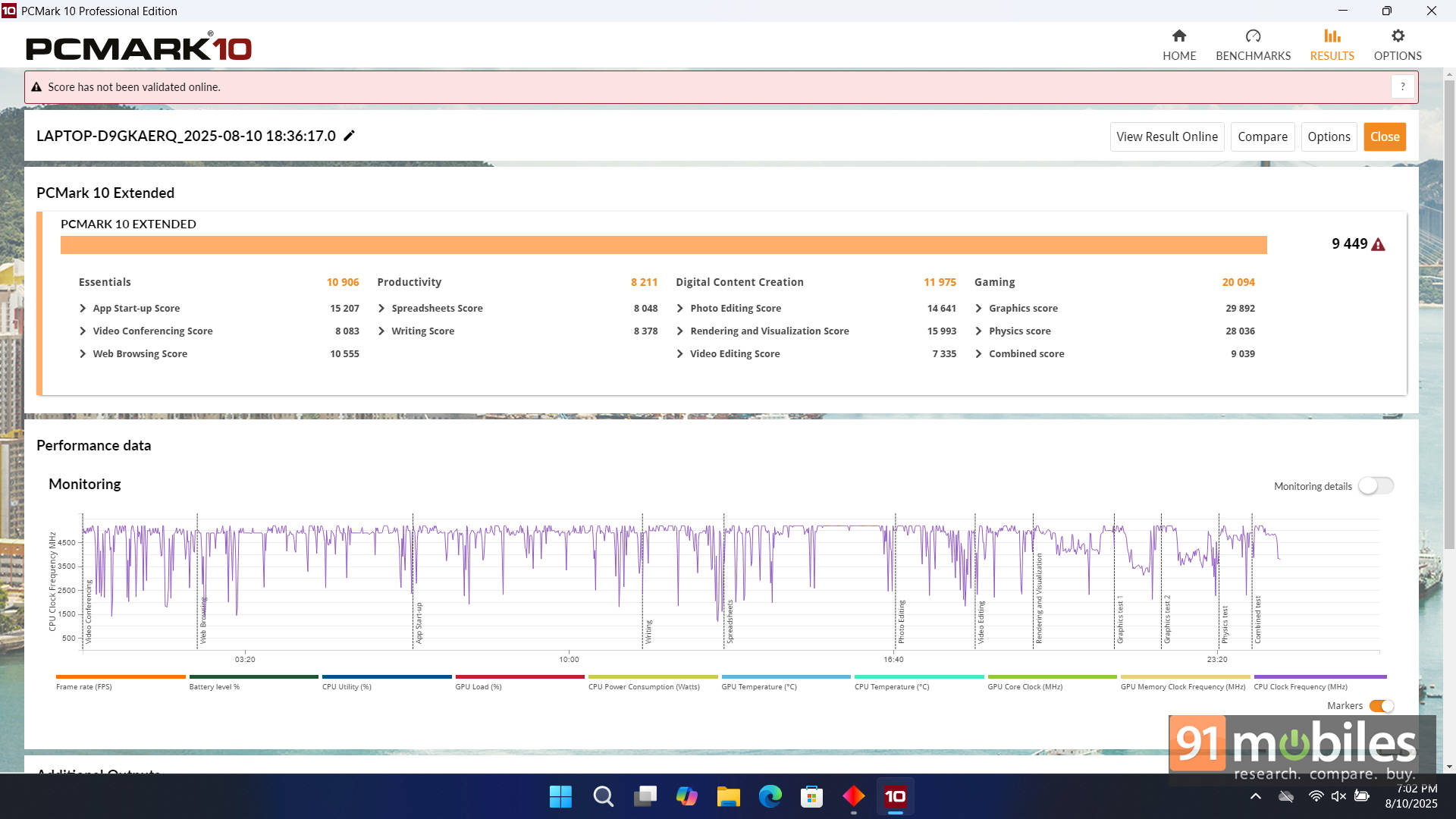Click the pencil icon to rename result
The width and height of the screenshot is (1456, 819).
pyautogui.click(x=349, y=136)
